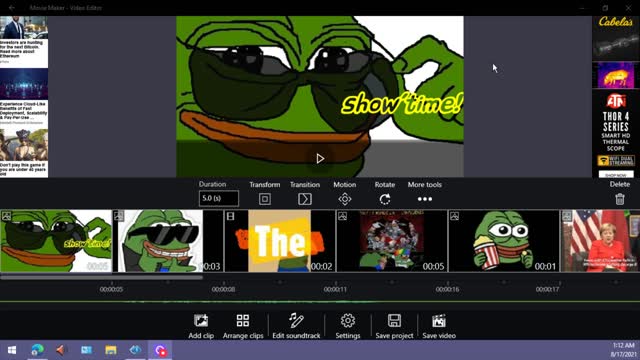Click the SHOP NOW ad button
This screenshot has height=360, width=640.
tap(616, 175)
